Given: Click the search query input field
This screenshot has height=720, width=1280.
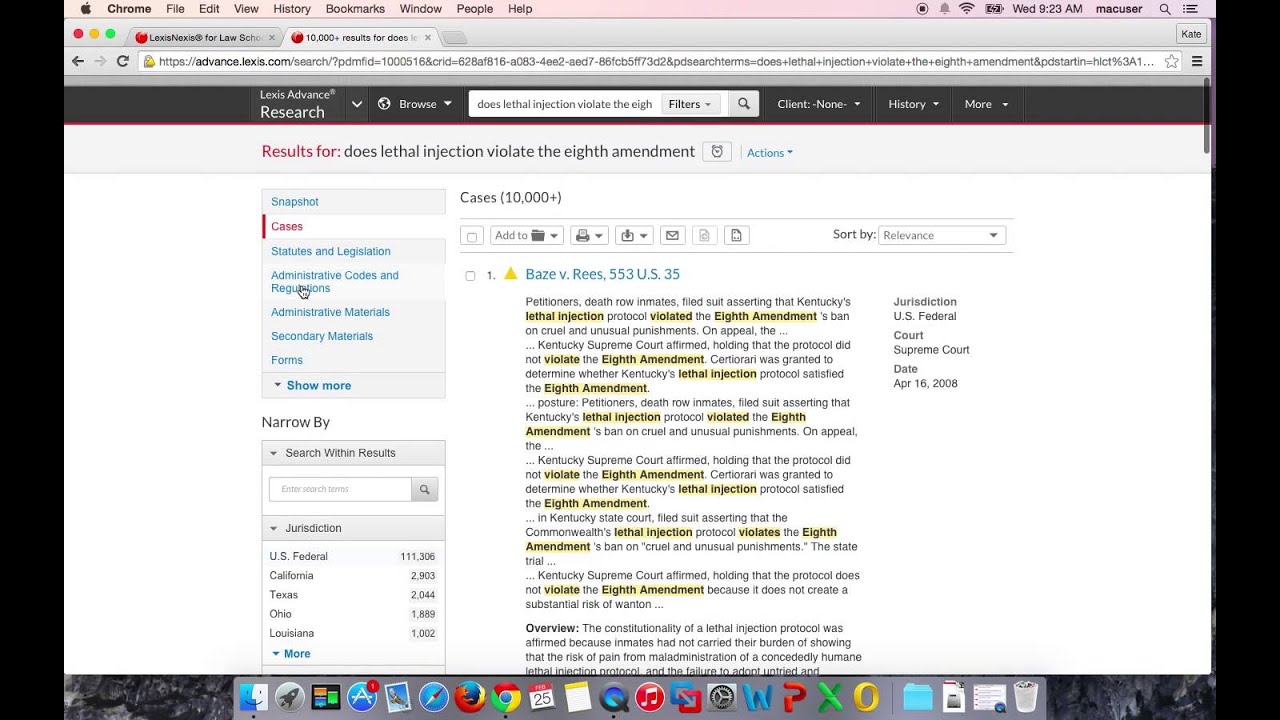Looking at the screenshot, I should pyautogui.click(x=565, y=104).
